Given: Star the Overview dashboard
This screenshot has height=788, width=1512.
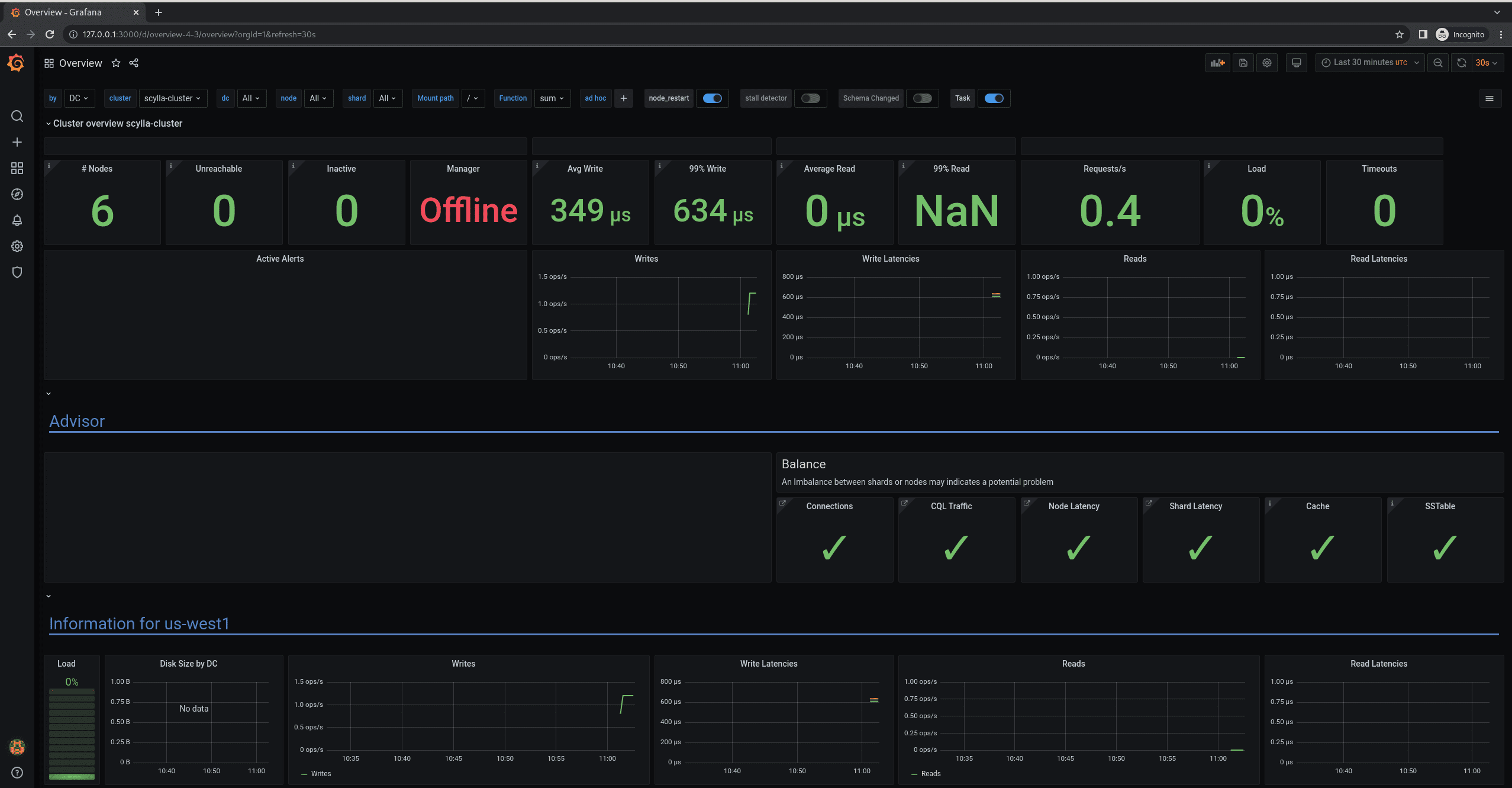Looking at the screenshot, I should tap(116, 63).
